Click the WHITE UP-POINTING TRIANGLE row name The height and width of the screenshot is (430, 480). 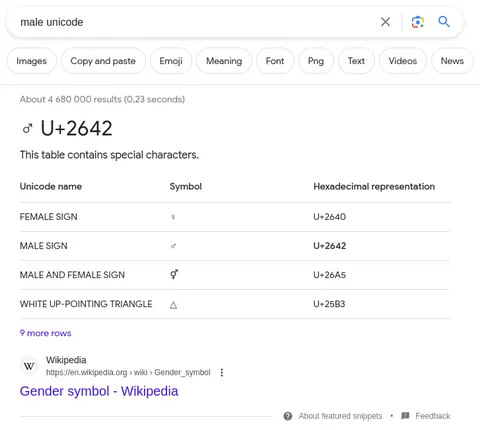coord(86,304)
